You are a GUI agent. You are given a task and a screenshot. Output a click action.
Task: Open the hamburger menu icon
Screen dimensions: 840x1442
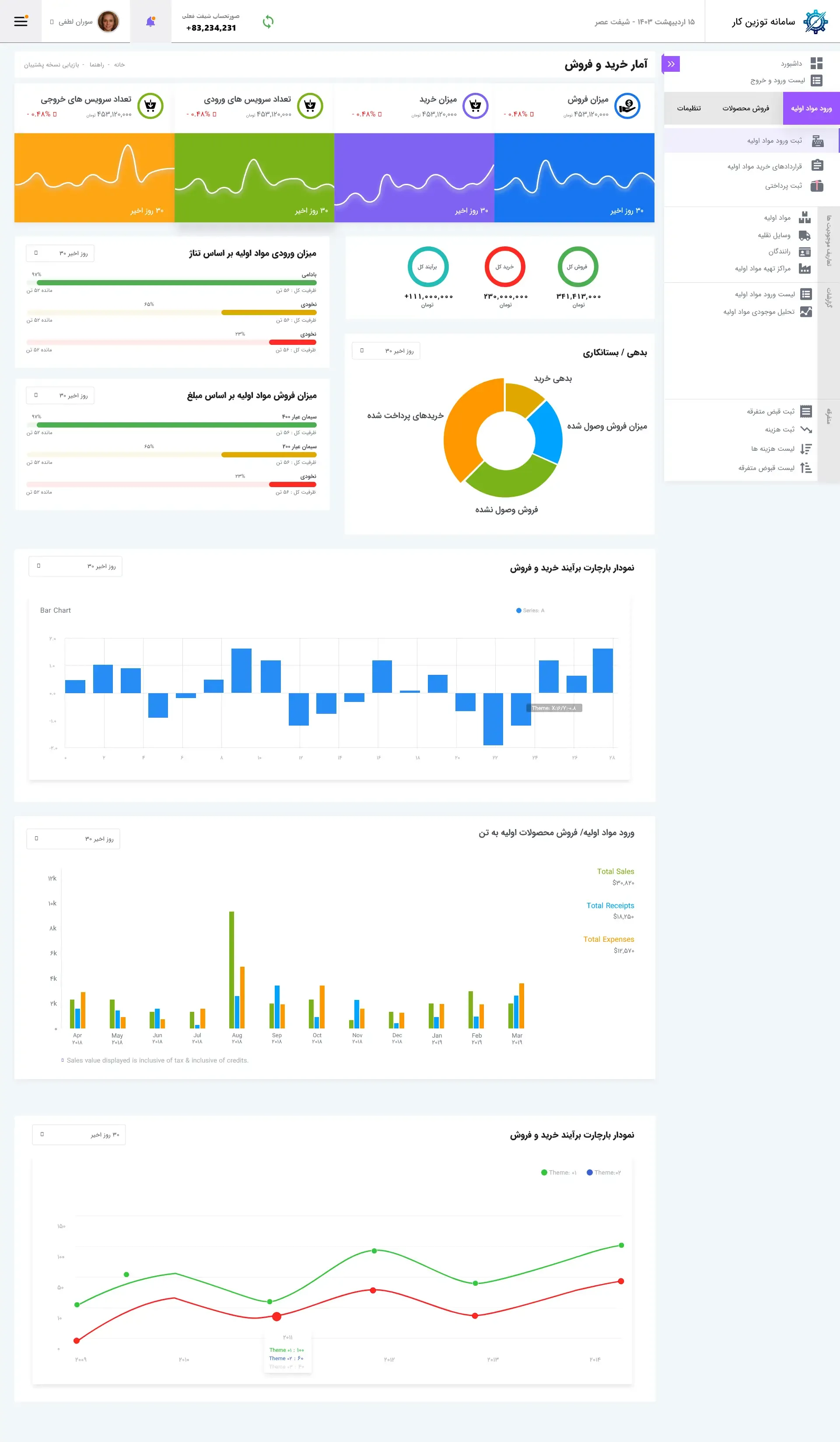pyautogui.click(x=21, y=21)
